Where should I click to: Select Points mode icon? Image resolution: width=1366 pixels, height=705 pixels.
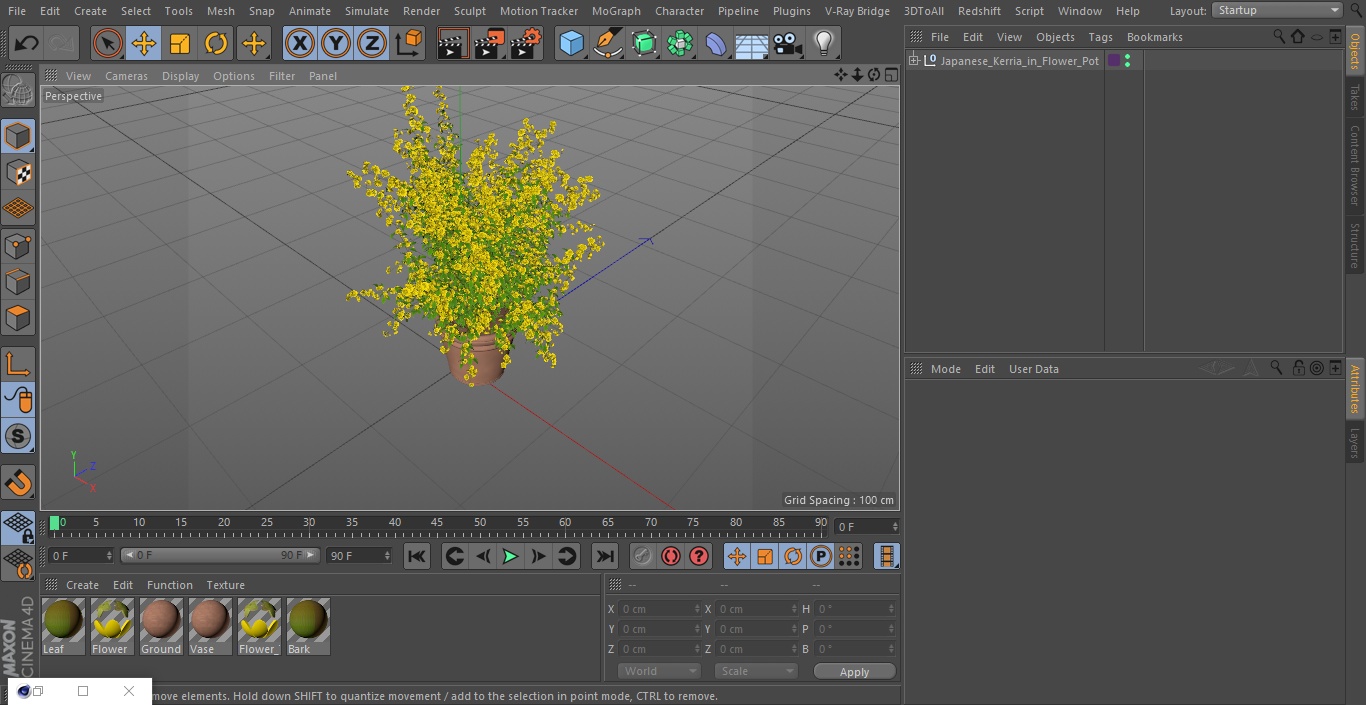(x=18, y=246)
